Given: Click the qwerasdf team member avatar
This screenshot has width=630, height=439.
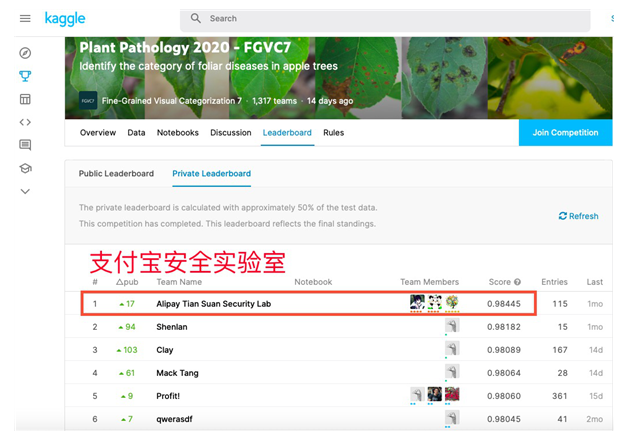Looking at the screenshot, I should click(452, 419).
